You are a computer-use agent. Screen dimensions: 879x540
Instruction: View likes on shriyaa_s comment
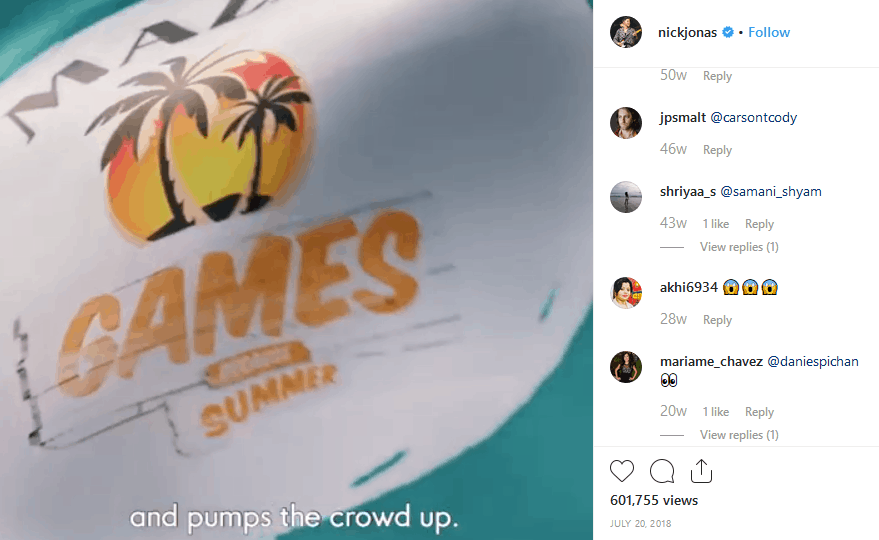coord(716,224)
